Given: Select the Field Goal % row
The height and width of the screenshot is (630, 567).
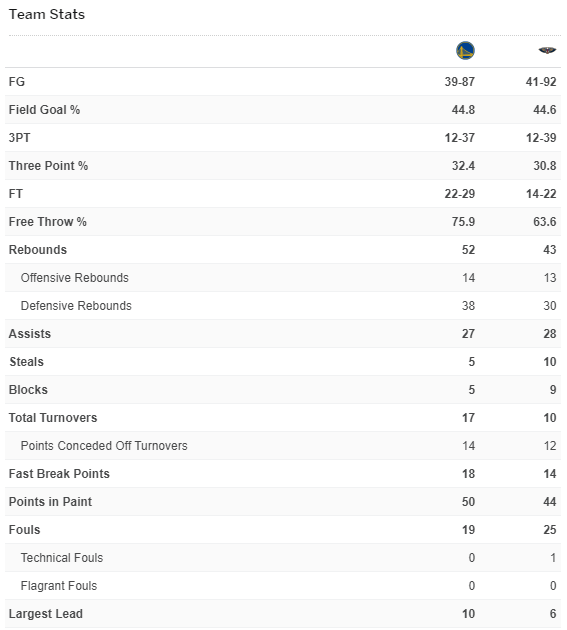Looking at the screenshot, I should (283, 110).
